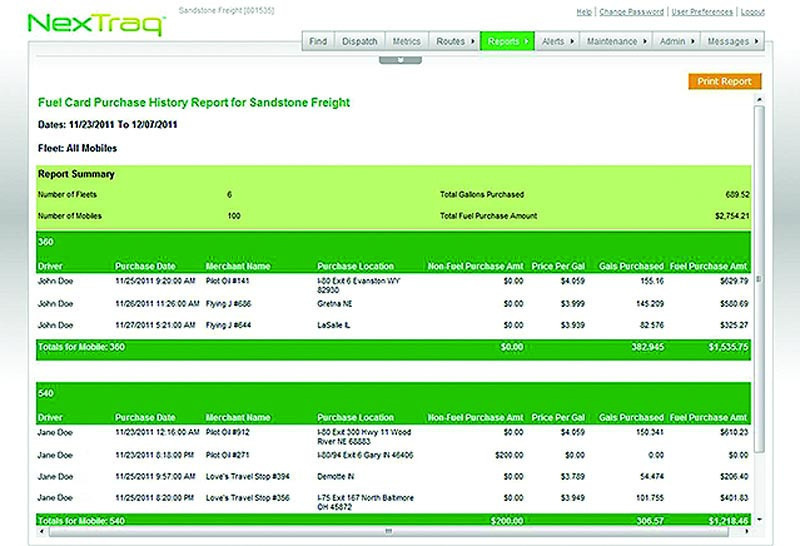
Task: Click the Logout link
Action: click(753, 12)
